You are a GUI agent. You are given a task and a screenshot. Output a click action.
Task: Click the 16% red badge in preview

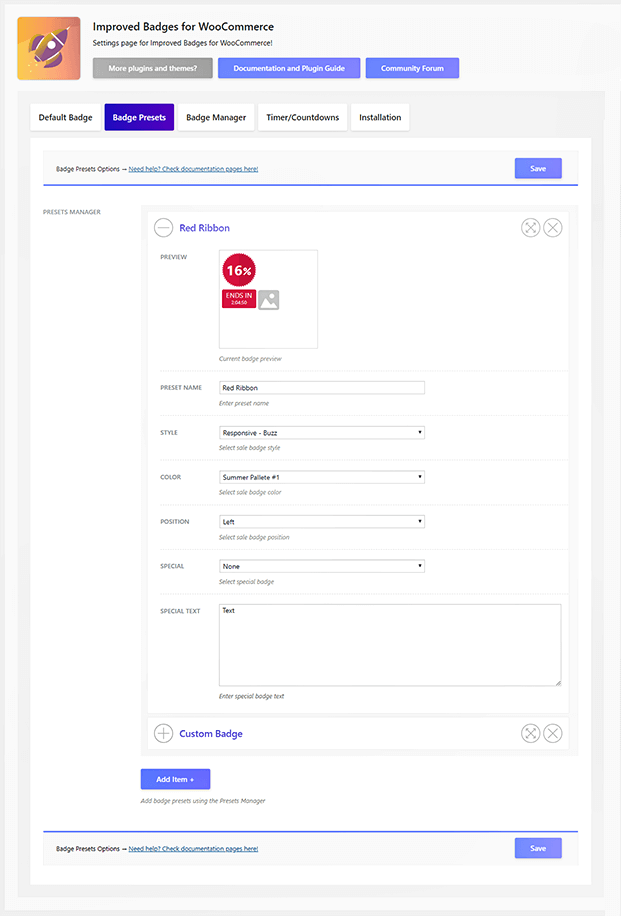pos(239,270)
